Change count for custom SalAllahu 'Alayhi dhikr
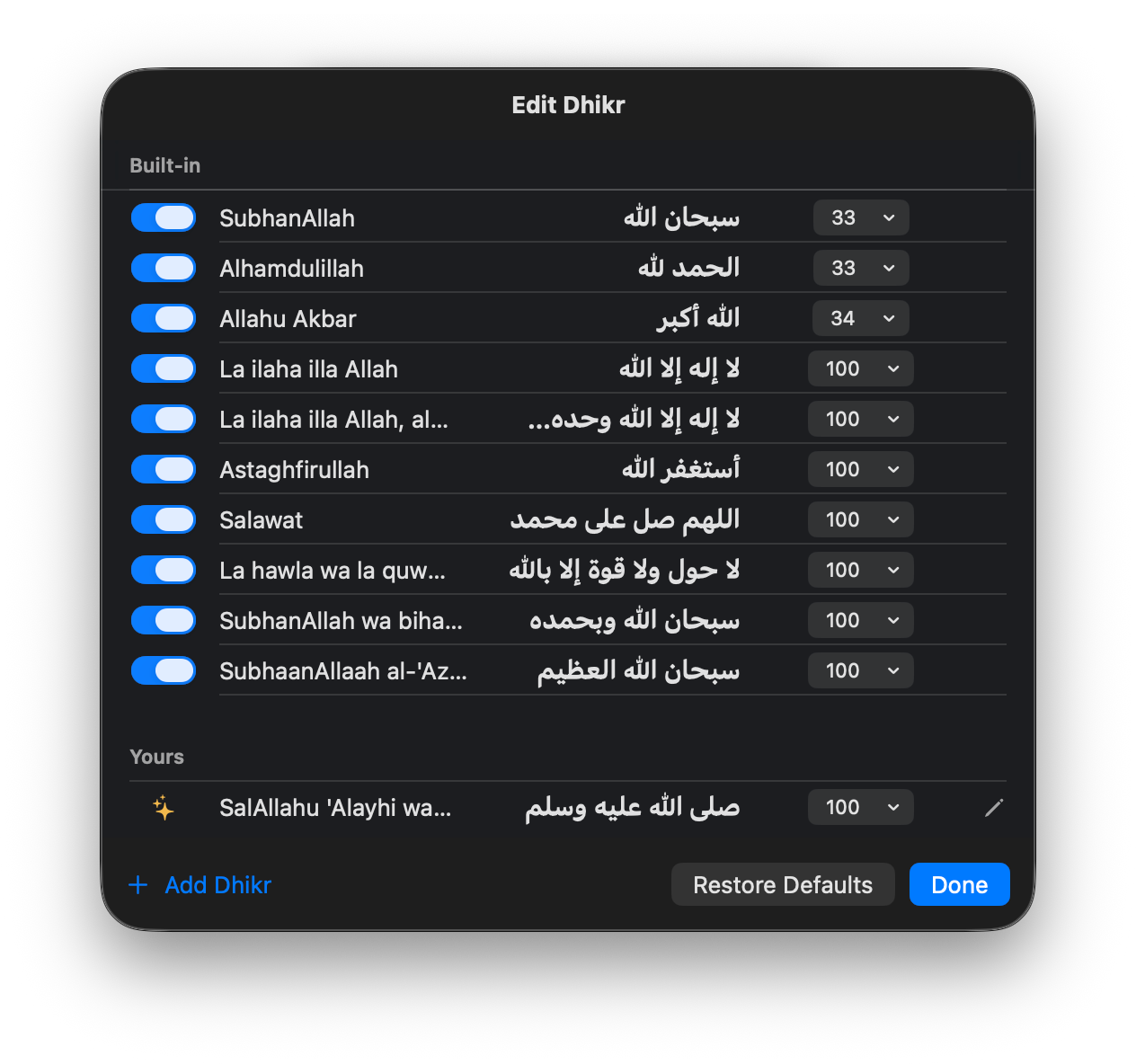The height and width of the screenshot is (1064, 1136). (861, 807)
